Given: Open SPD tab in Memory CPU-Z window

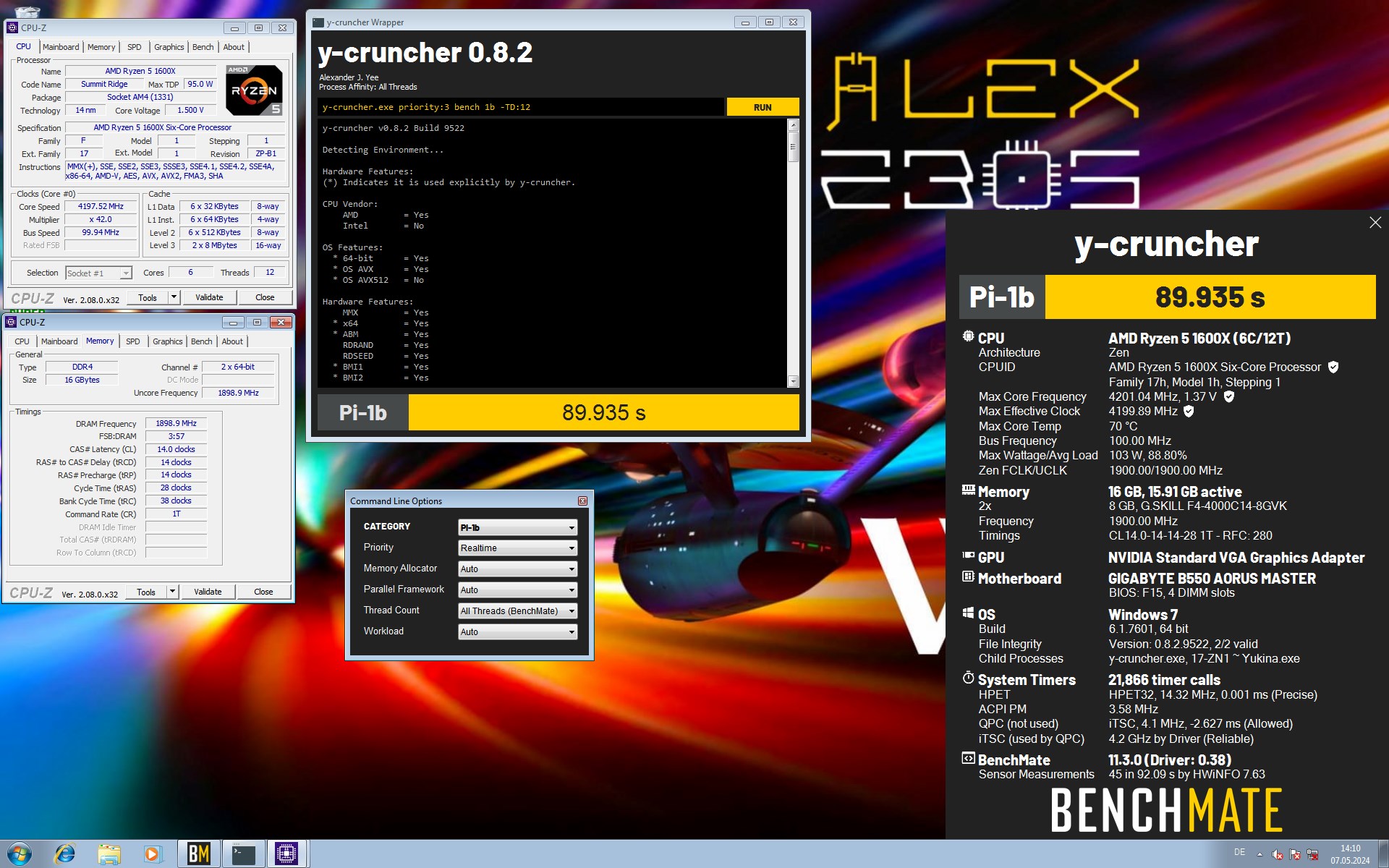Looking at the screenshot, I should click(x=133, y=341).
